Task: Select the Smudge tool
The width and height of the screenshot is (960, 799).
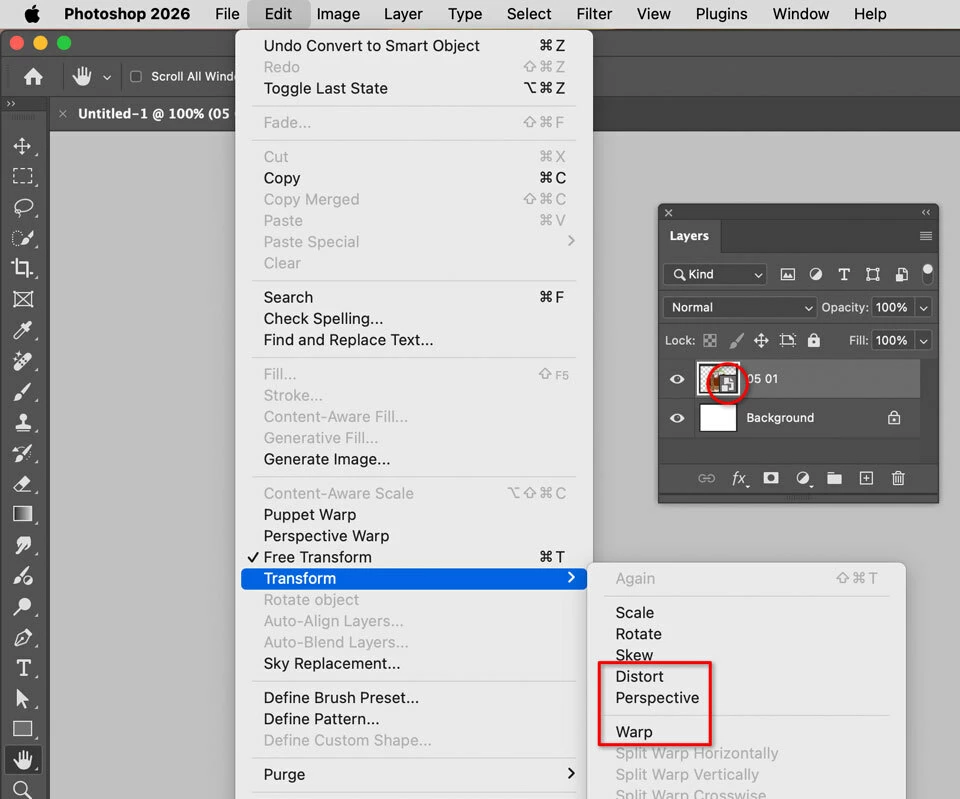Action: (23, 545)
